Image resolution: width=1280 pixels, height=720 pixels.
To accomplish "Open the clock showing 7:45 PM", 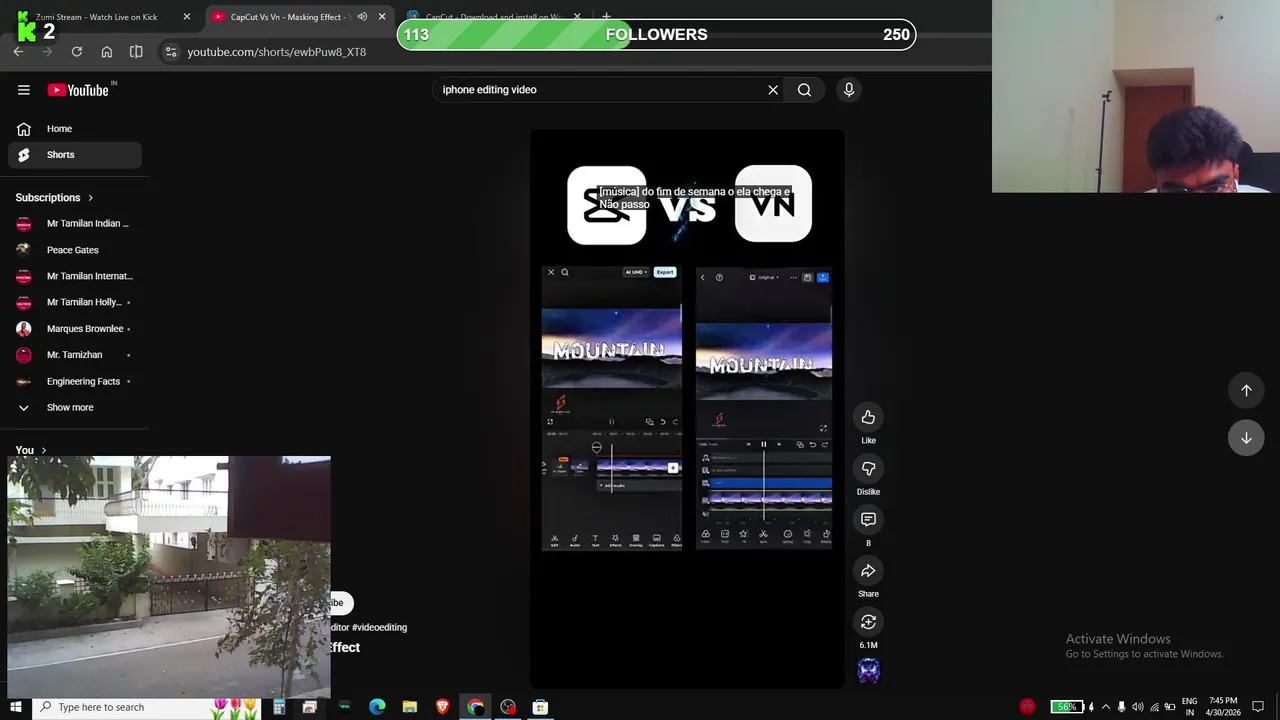I will [1223, 707].
